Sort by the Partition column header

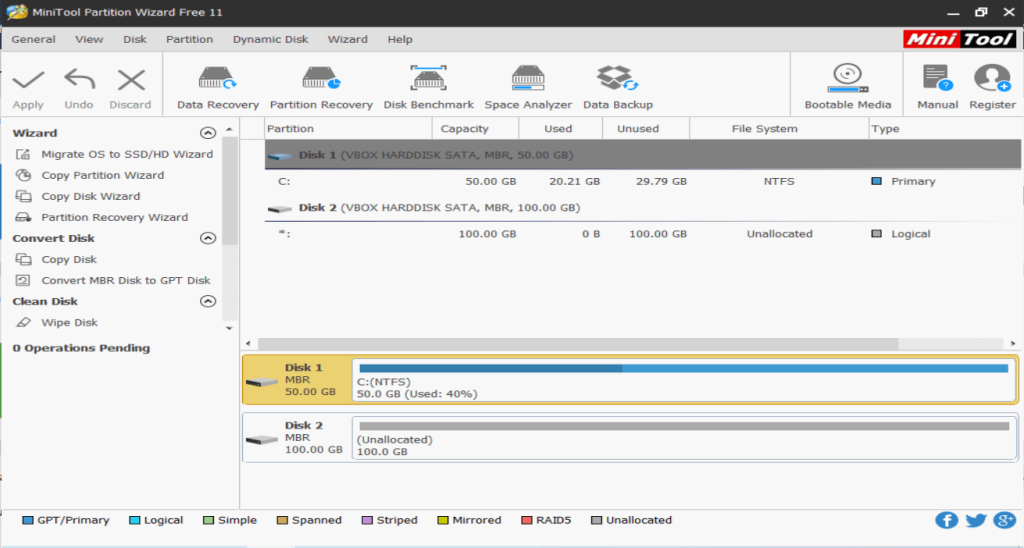coord(348,129)
